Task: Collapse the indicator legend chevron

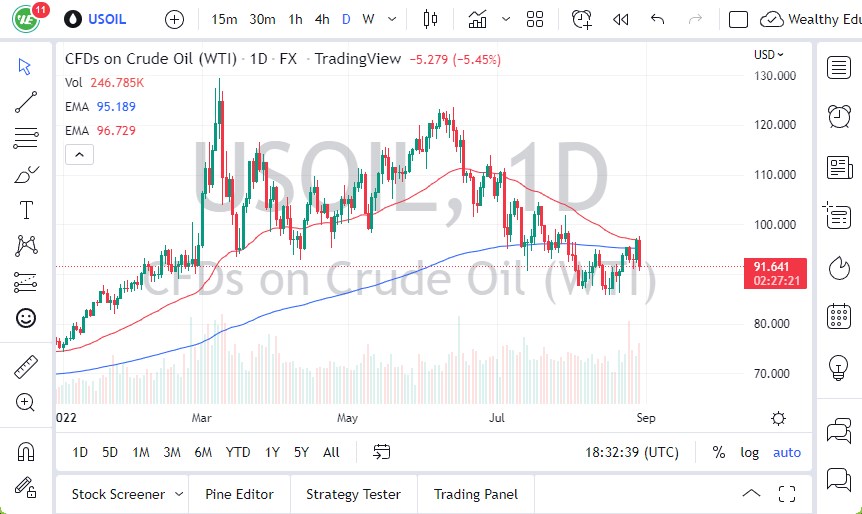Action: (x=79, y=154)
